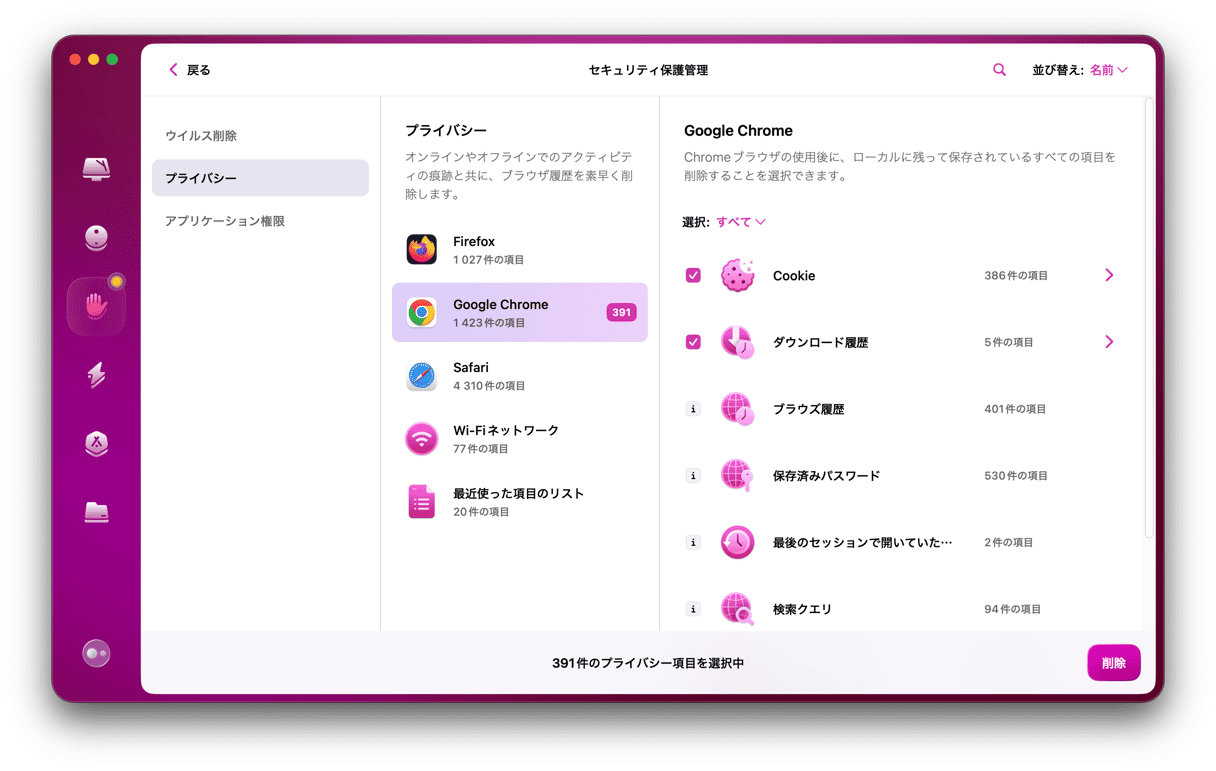
Task: Select the Wi-Fiネットワーク entry
Action: click(519, 439)
